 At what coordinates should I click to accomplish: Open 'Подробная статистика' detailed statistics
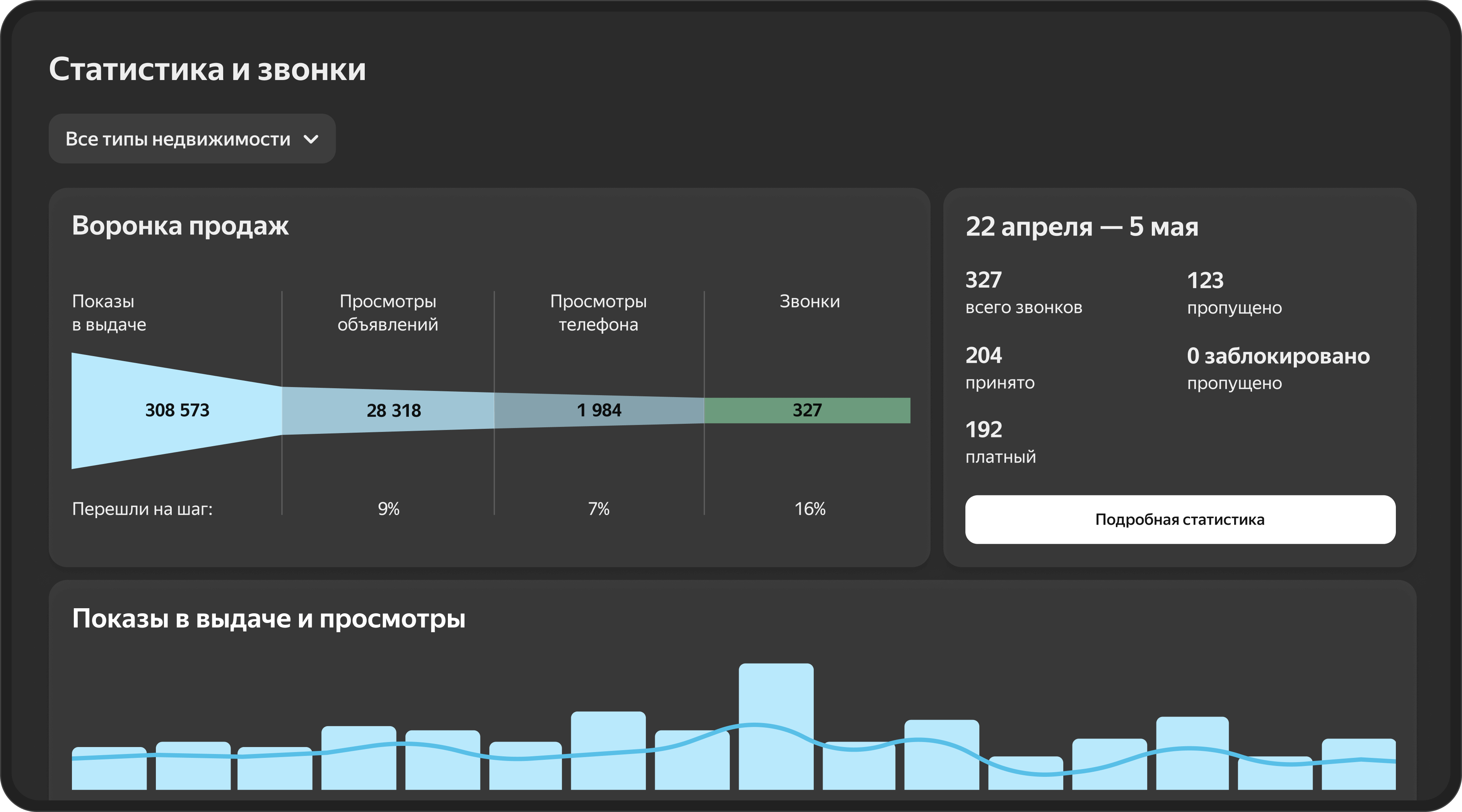coord(1180,519)
